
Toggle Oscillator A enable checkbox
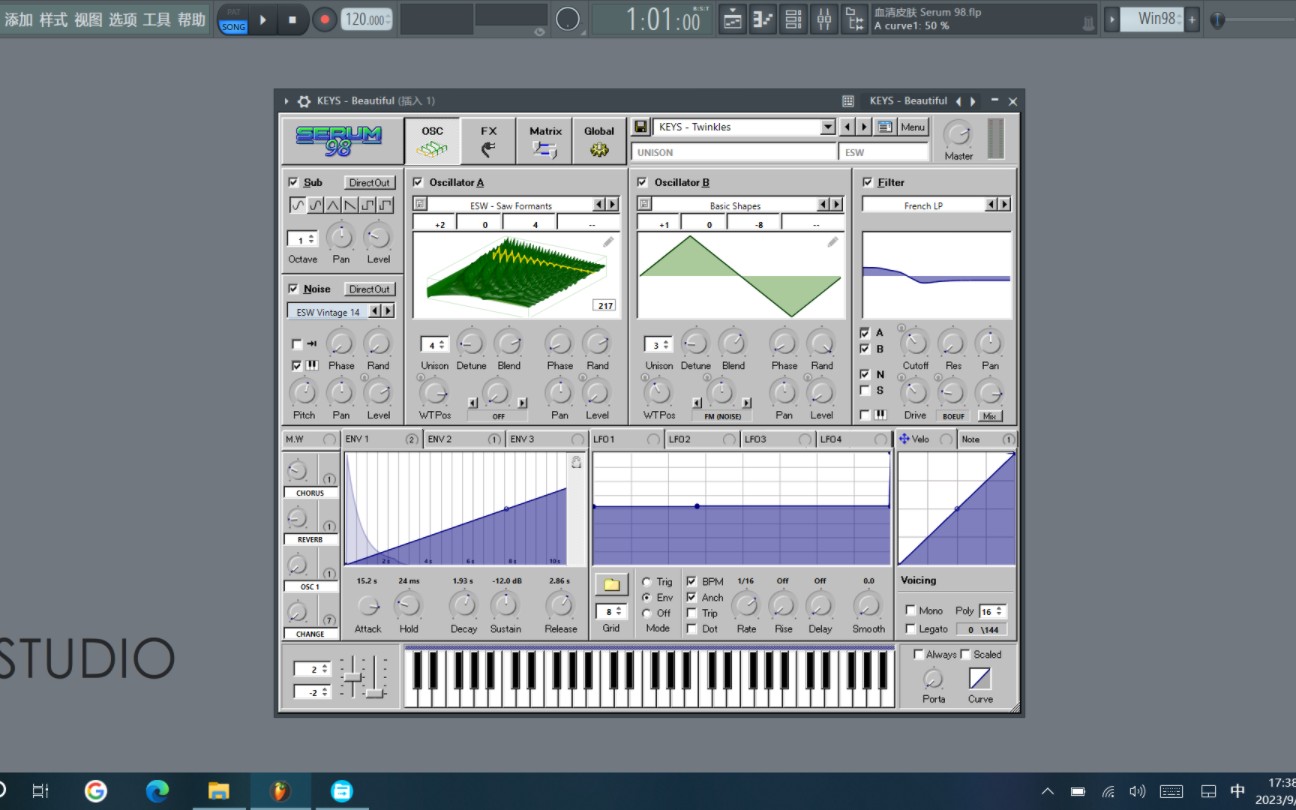(x=418, y=182)
